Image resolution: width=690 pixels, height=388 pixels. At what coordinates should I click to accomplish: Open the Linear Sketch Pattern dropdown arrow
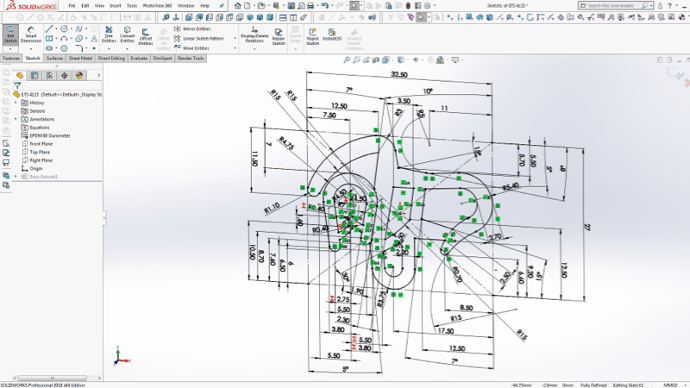(x=235, y=39)
